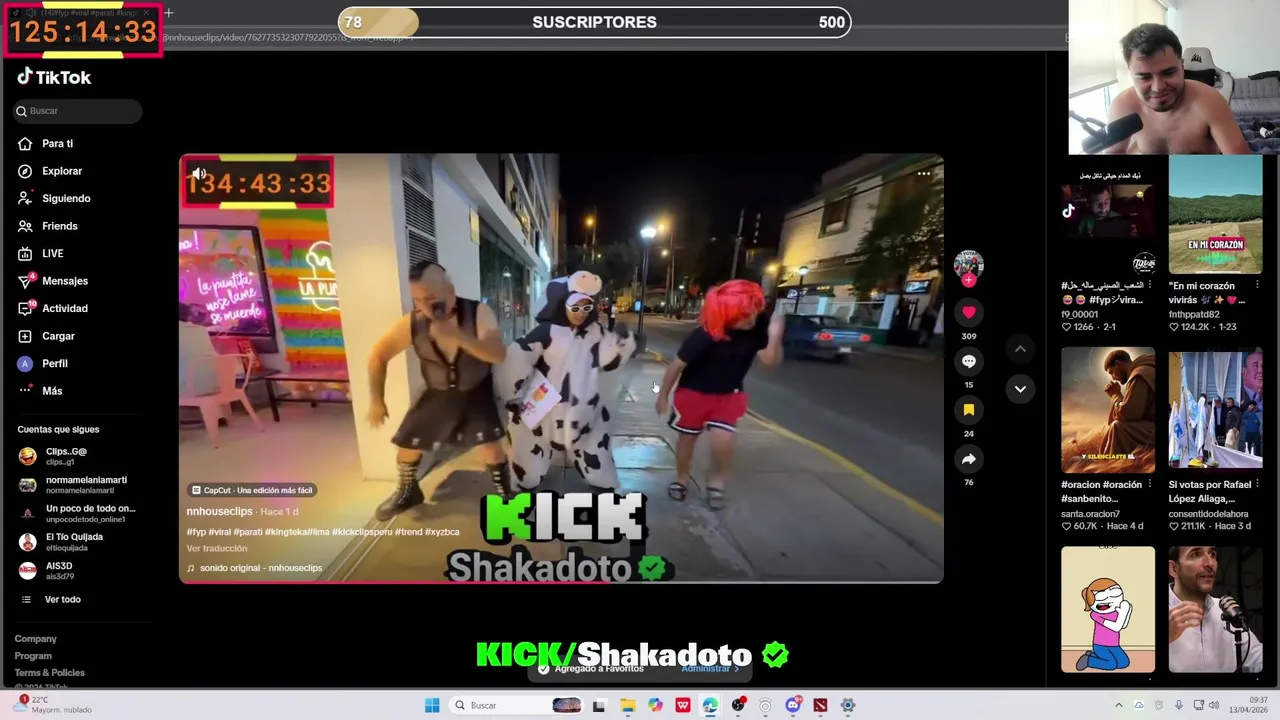Screen dimensions: 1280x720
Task: Open sonido original - nnhouseclips sound
Action: 254,568
